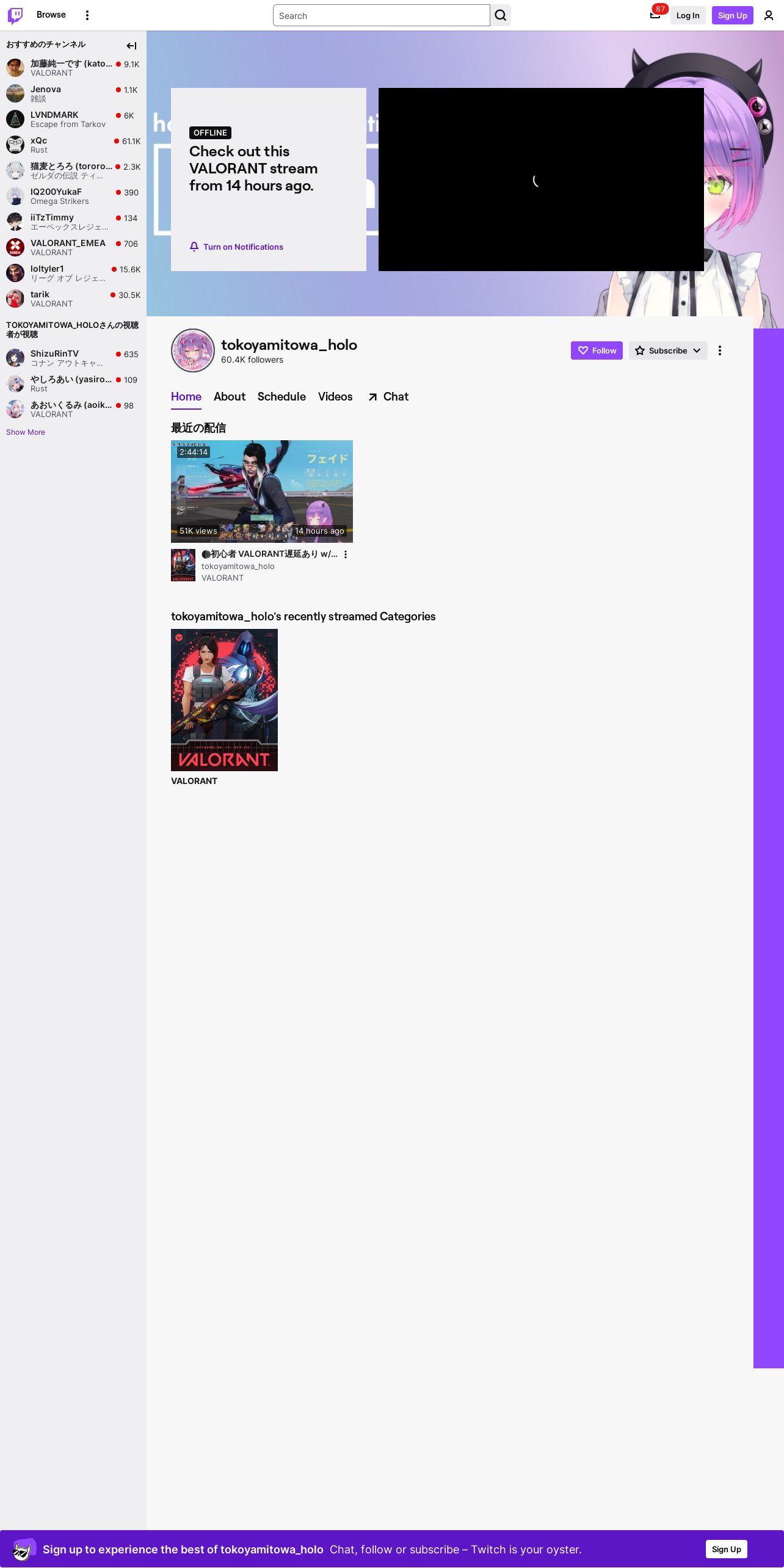Open ShizuRinTV channel avatar
The width and height of the screenshot is (784, 1568).
tap(15, 358)
